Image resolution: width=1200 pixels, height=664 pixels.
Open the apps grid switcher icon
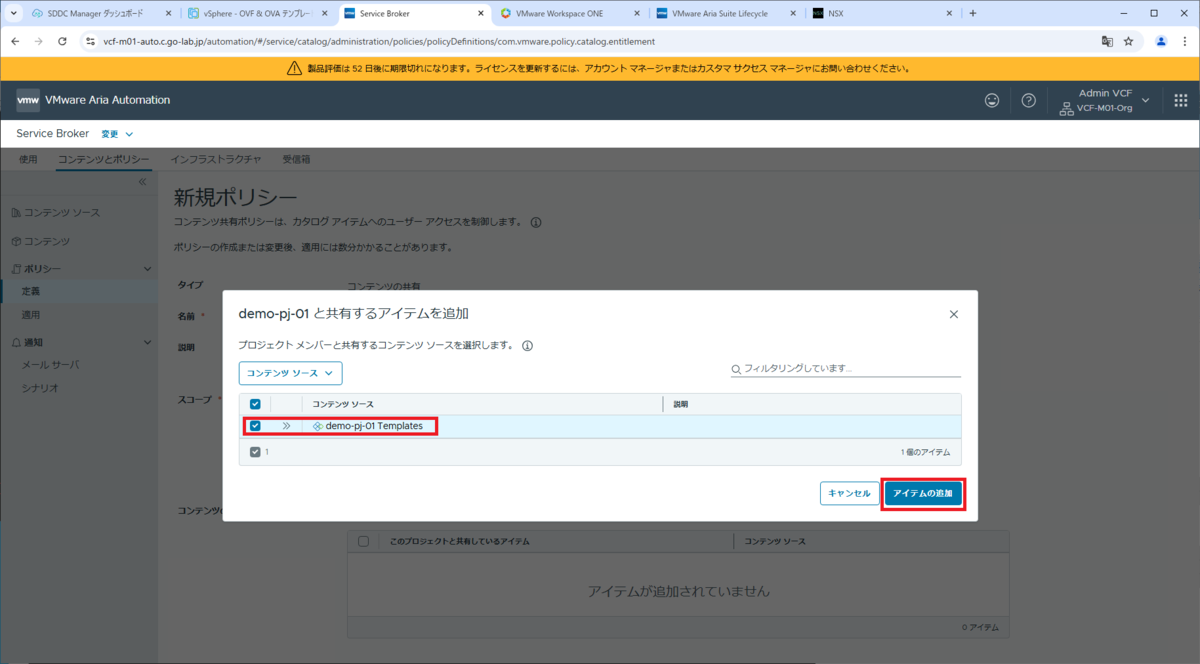click(1180, 100)
